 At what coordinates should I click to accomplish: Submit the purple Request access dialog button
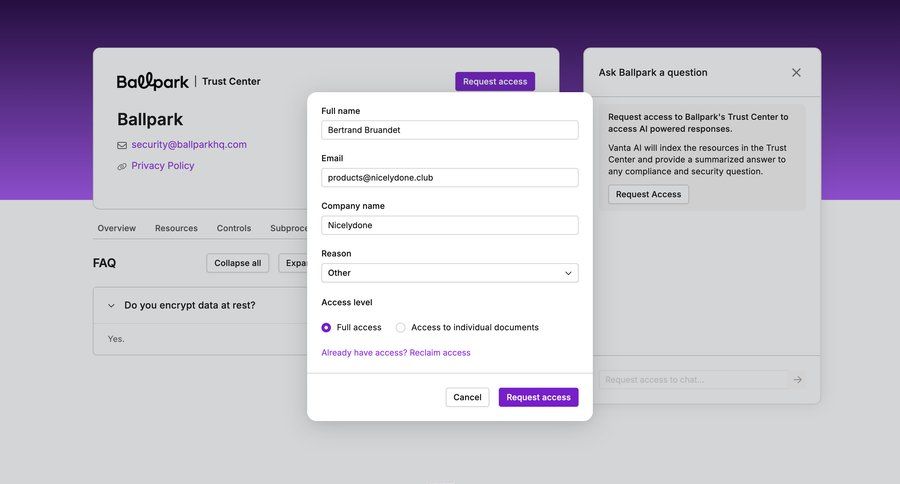(538, 397)
